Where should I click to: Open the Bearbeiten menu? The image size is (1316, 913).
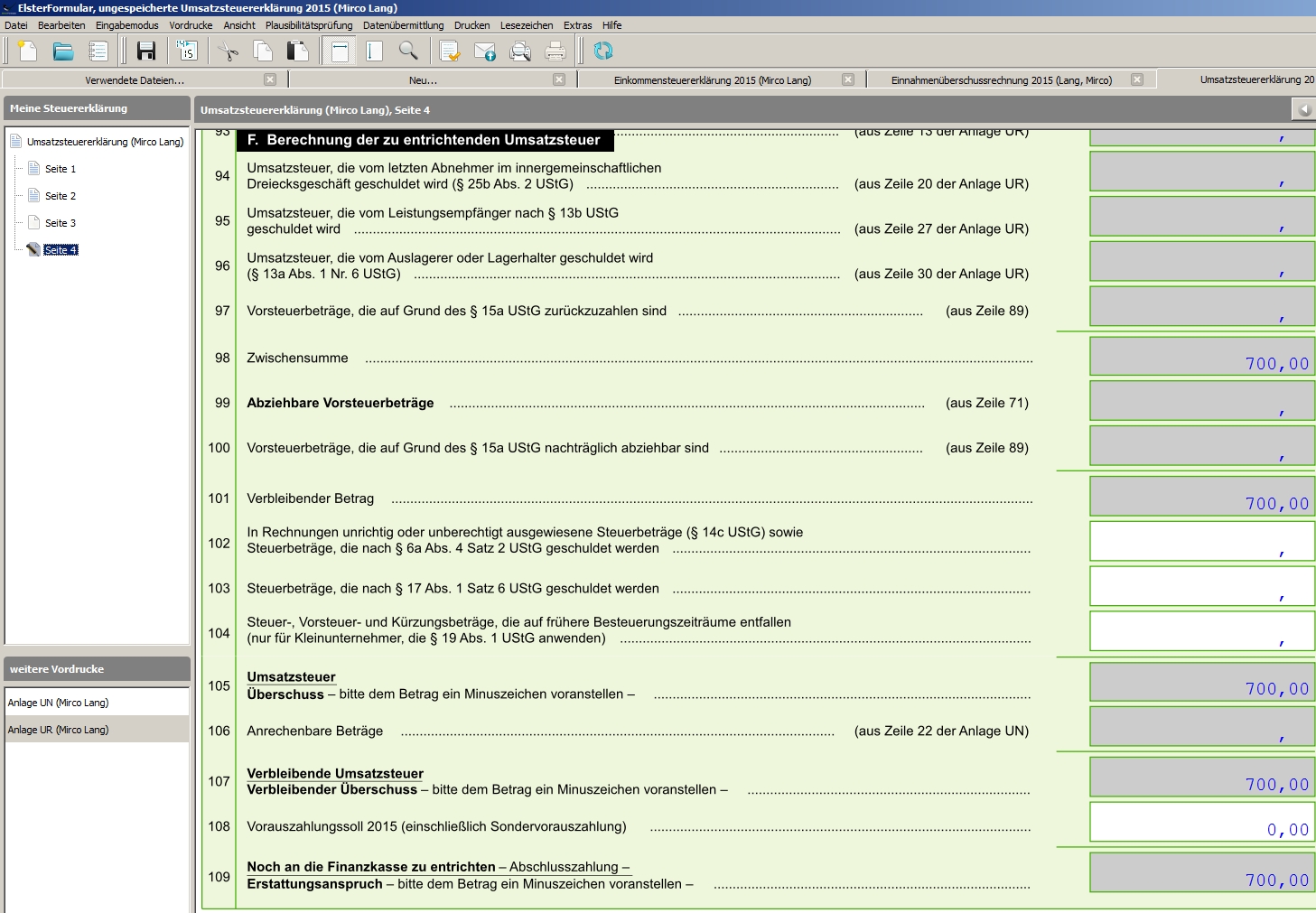(x=61, y=25)
